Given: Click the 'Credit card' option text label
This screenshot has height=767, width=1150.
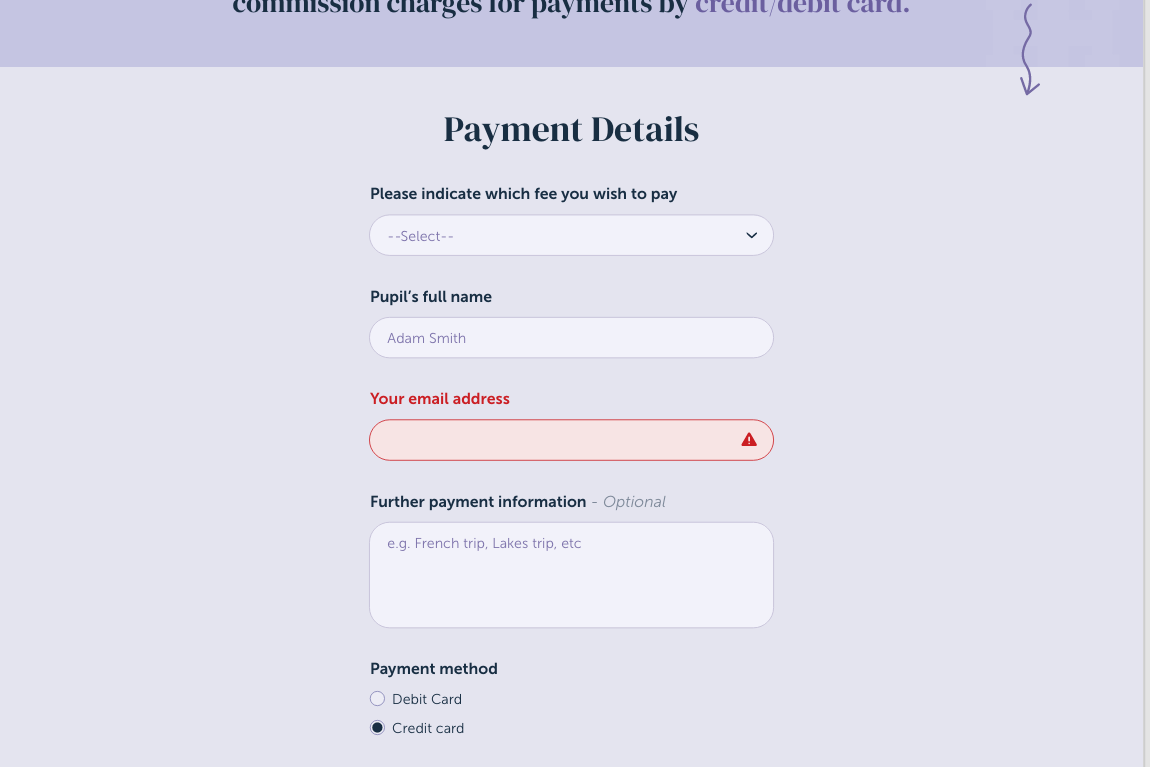Looking at the screenshot, I should pyautogui.click(x=428, y=728).
